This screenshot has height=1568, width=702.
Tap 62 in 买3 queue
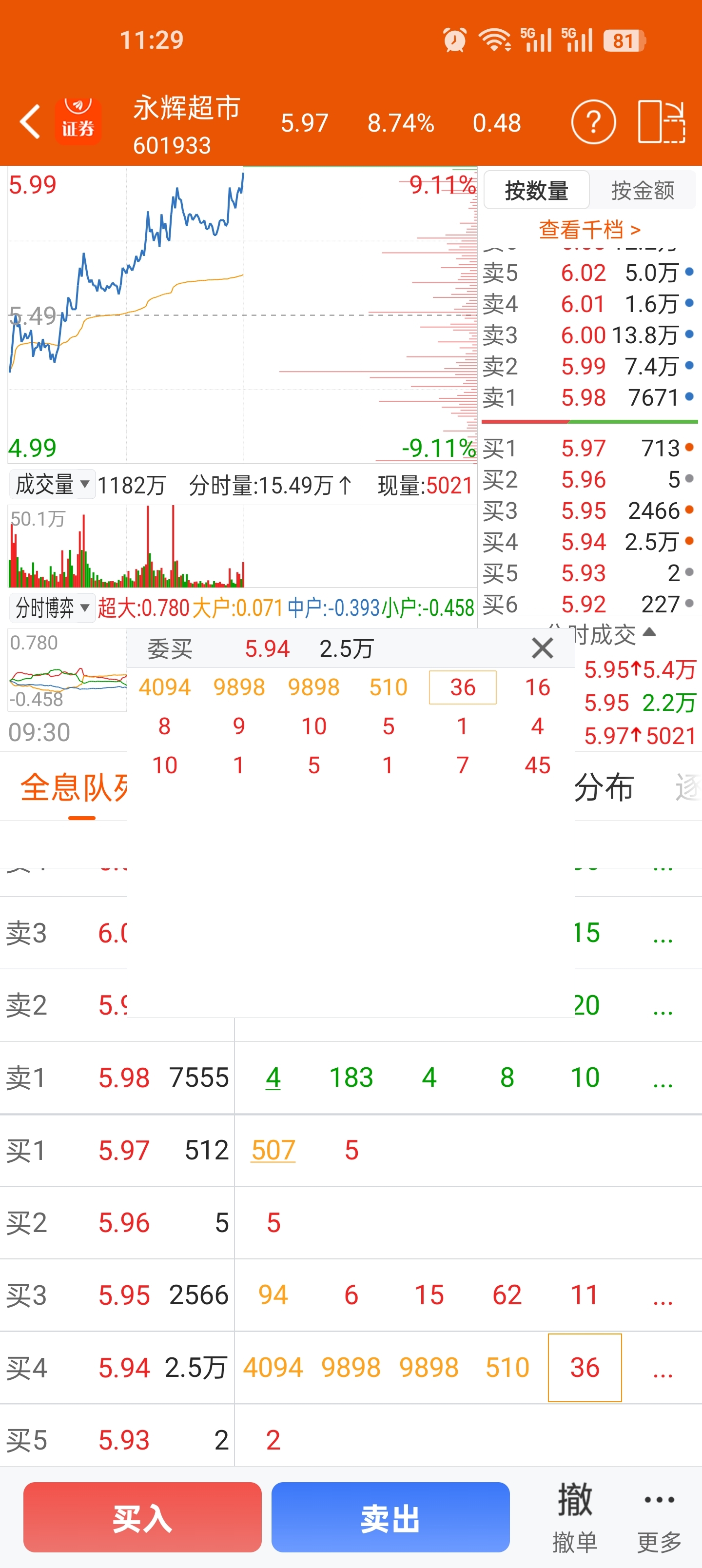coord(507,1294)
